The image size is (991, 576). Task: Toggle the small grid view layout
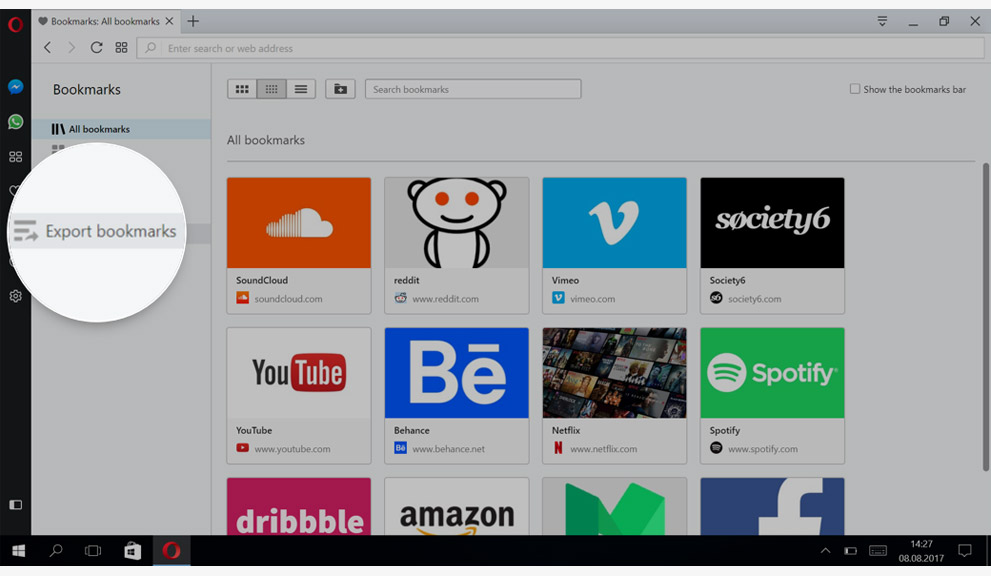pyautogui.click(x=271, y=89)
